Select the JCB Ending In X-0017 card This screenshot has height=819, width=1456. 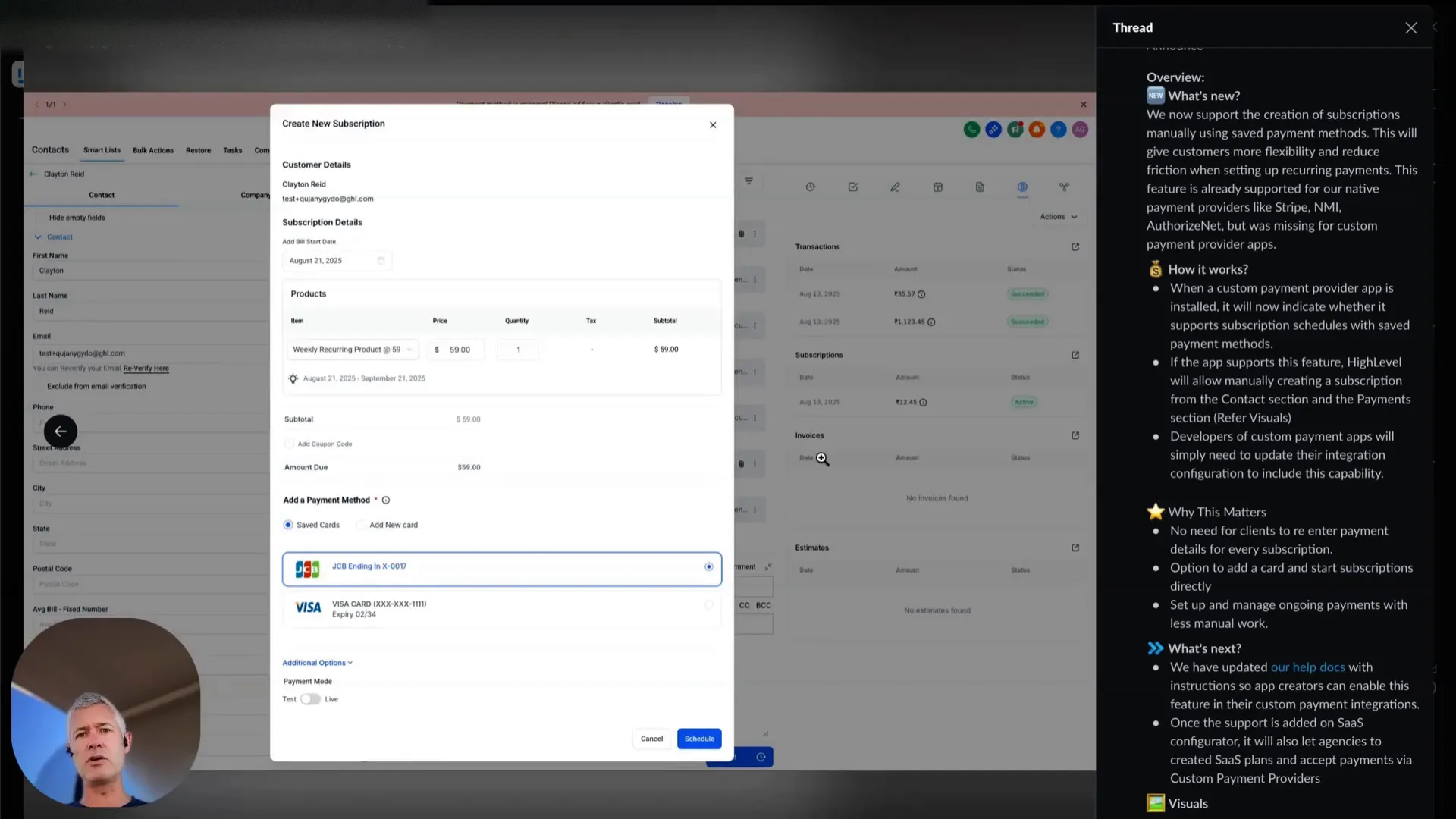point(502,570)
